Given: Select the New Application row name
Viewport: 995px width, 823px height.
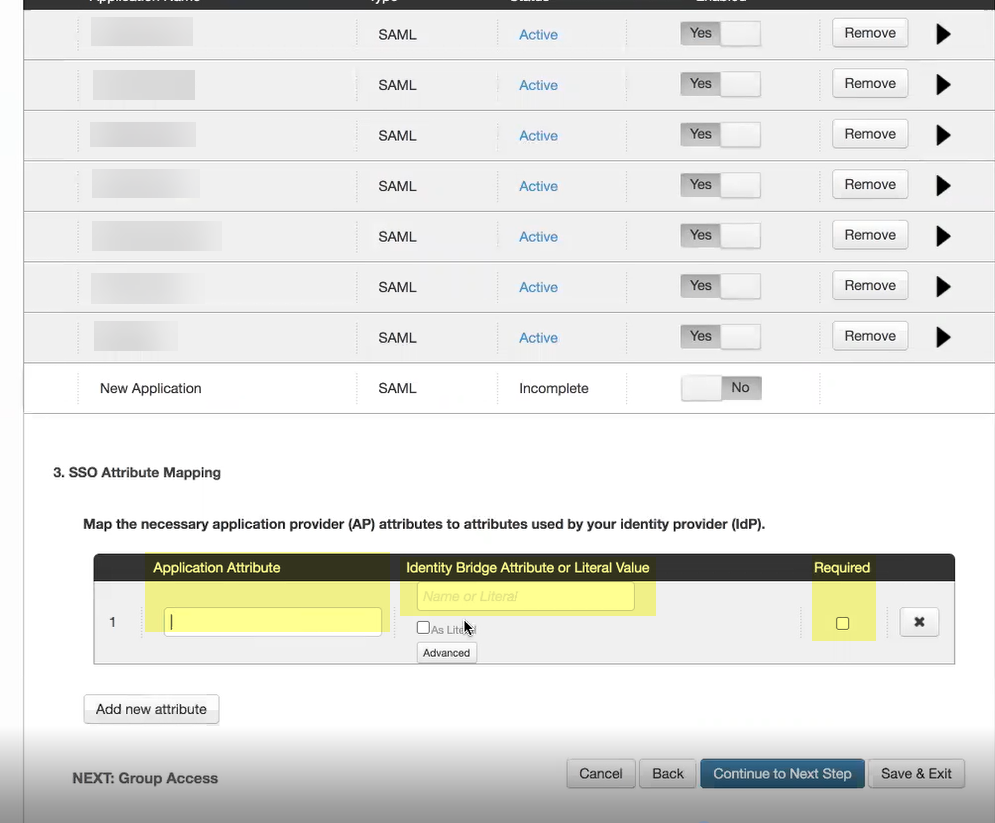Looking at the screenshot, I should tap(150, 388).
